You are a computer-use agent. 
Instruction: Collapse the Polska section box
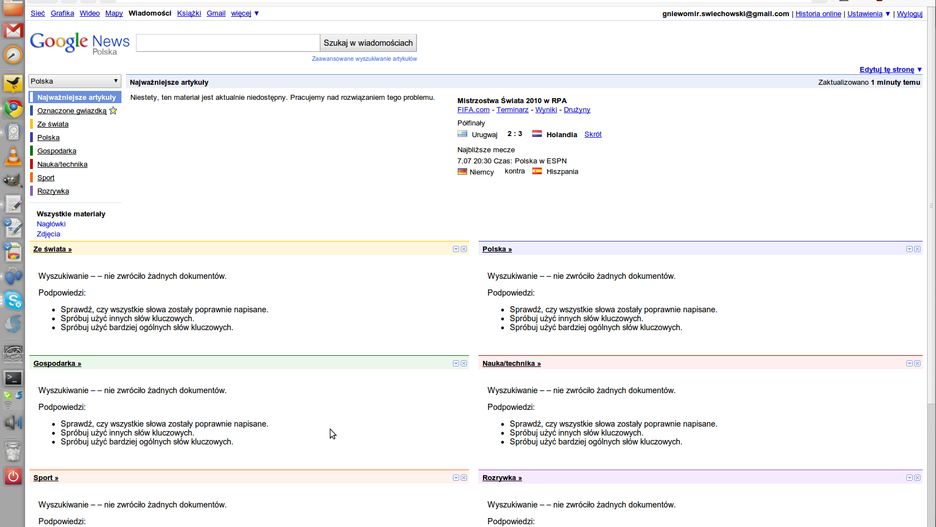tap(906, 249)
